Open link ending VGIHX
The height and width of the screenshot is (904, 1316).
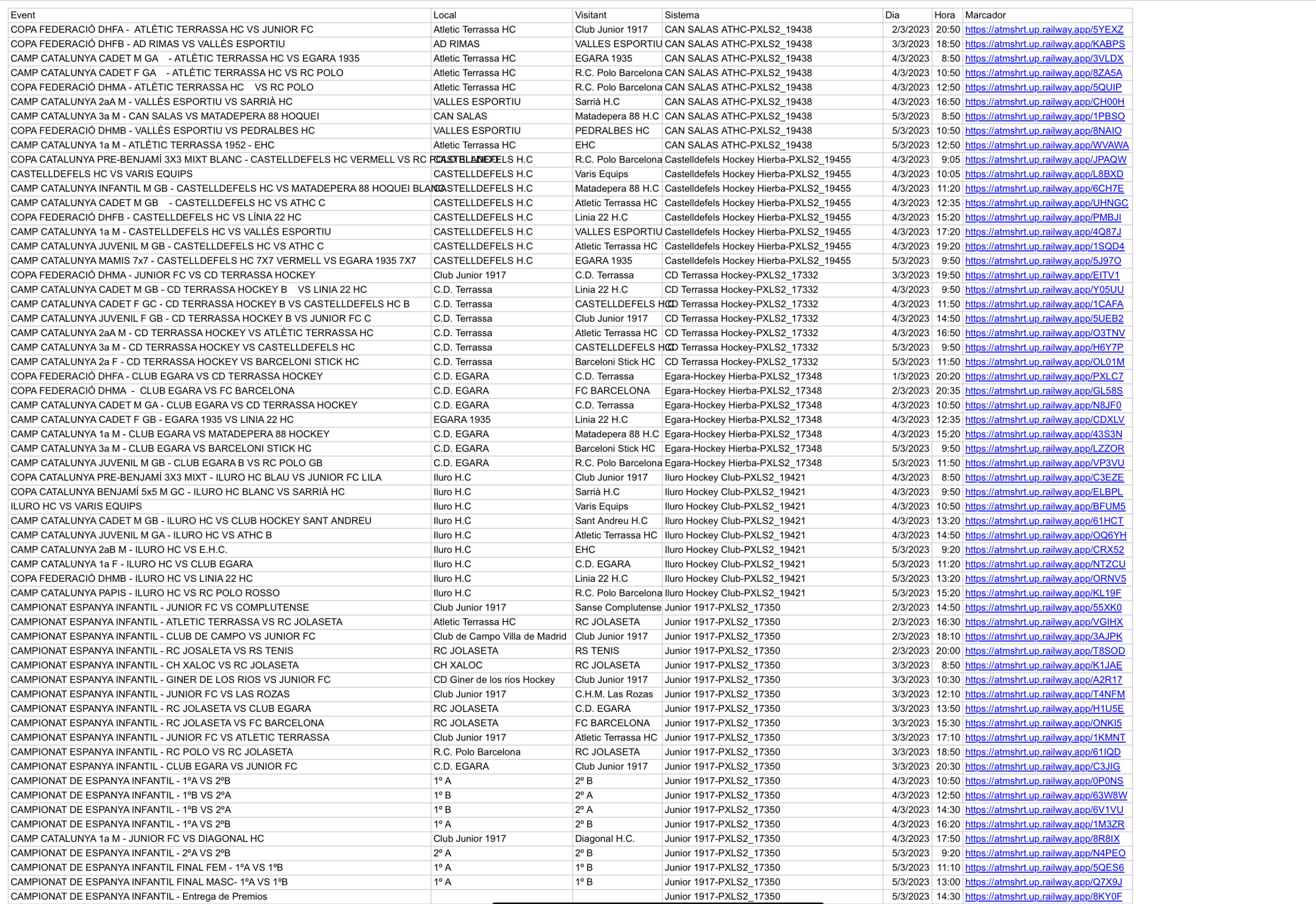(1044, 622)
